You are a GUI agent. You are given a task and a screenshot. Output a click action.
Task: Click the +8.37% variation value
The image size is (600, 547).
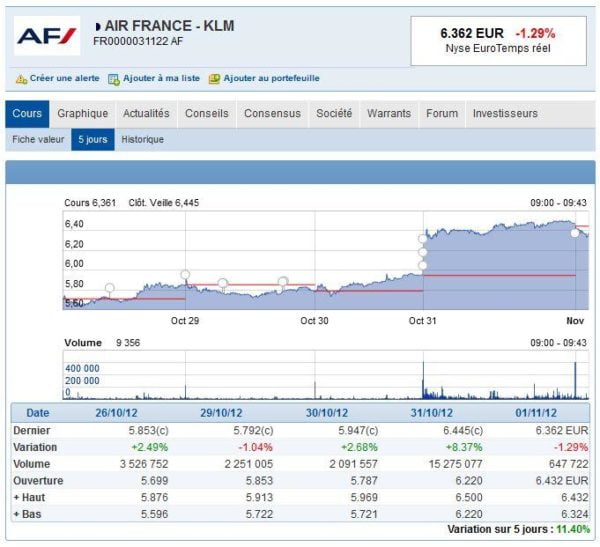(x=464, y=447)
